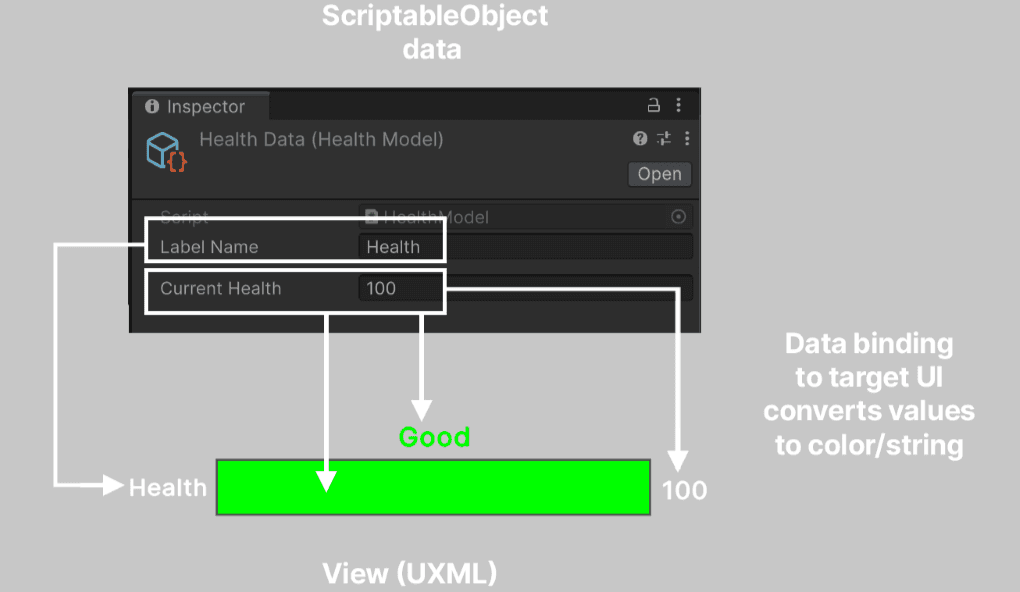Select the Health Model ScriptableObject icon
This screenshot has width=1020, height=592.
[x=163, y=148]
